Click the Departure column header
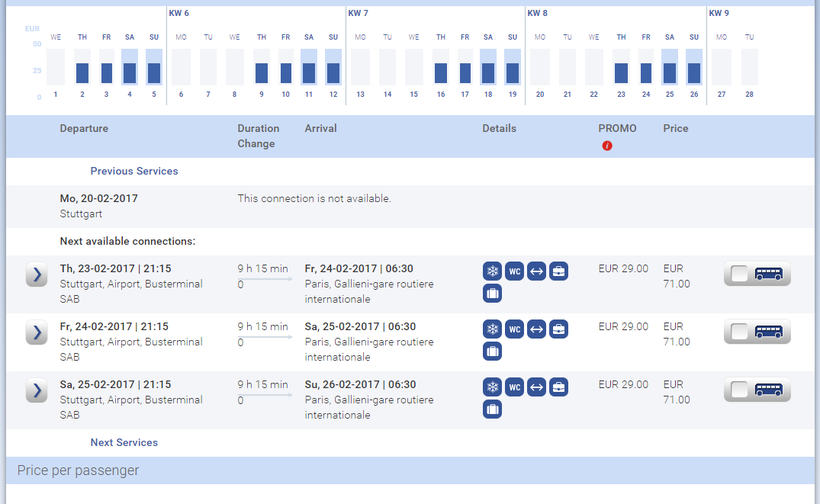 84,129
